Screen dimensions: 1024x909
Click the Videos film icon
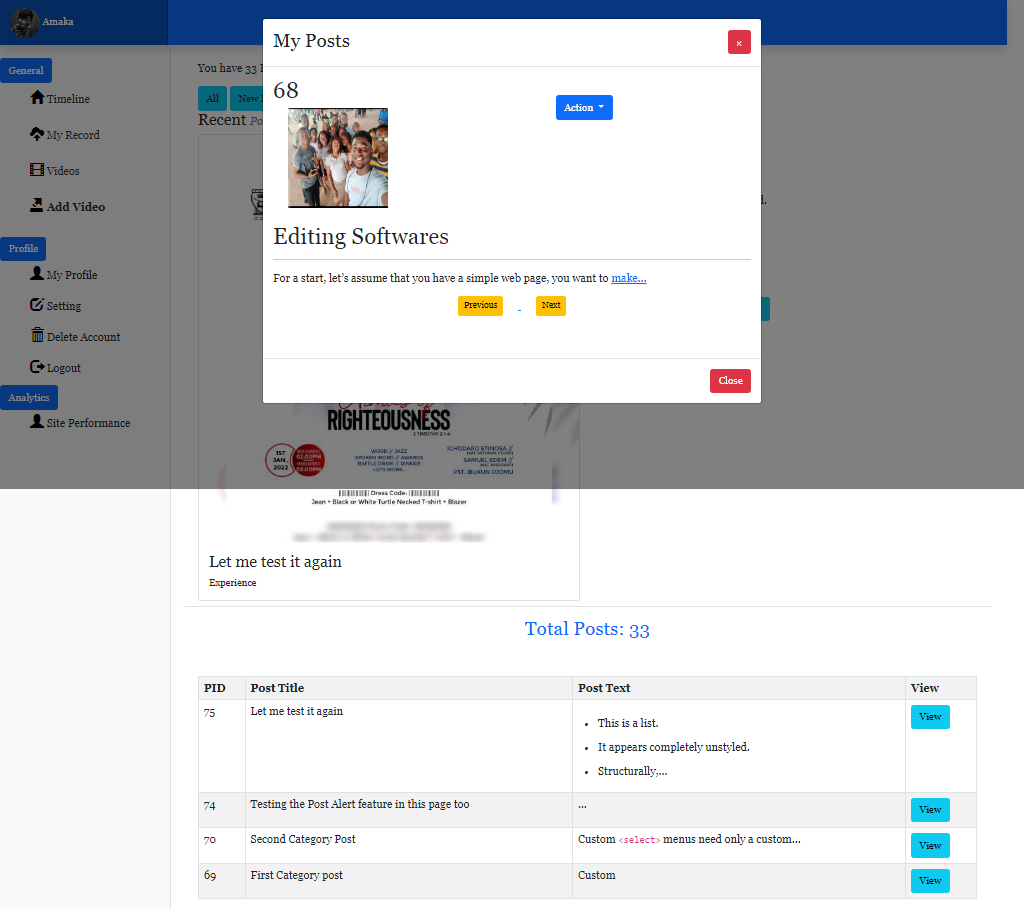click(37, 170)
